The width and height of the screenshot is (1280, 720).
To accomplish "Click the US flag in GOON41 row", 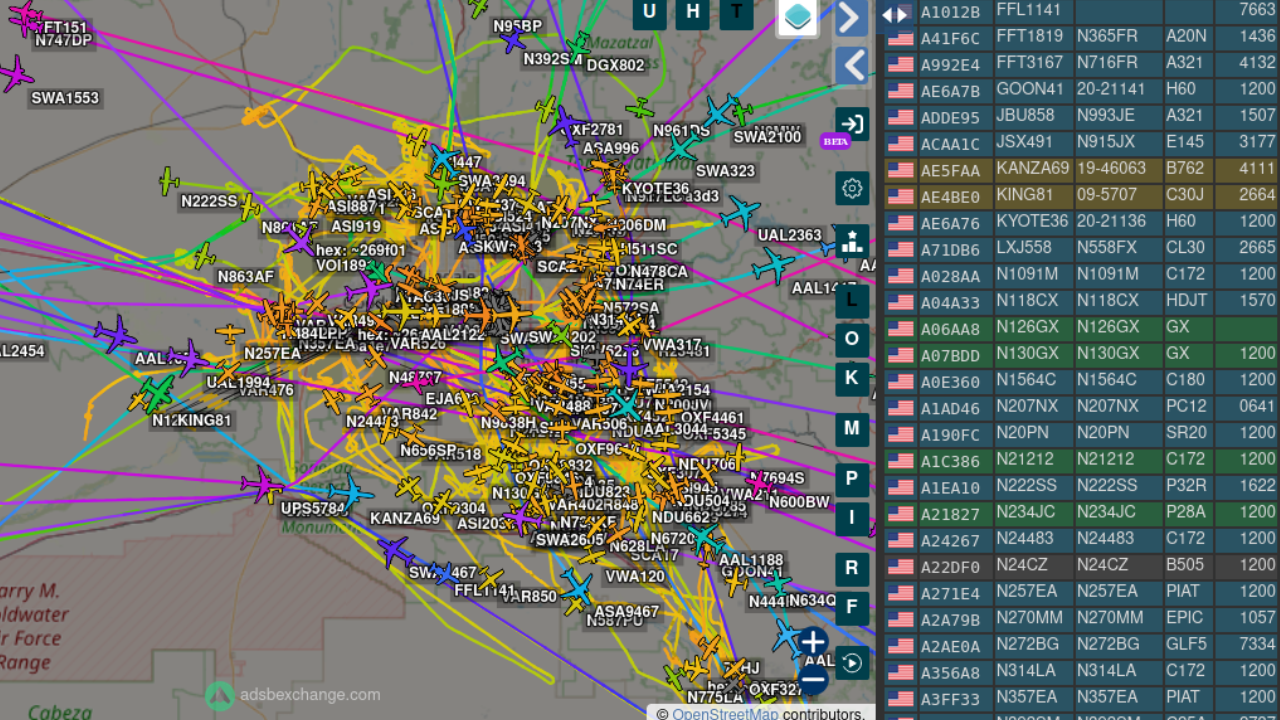I will tap(900, 91).
